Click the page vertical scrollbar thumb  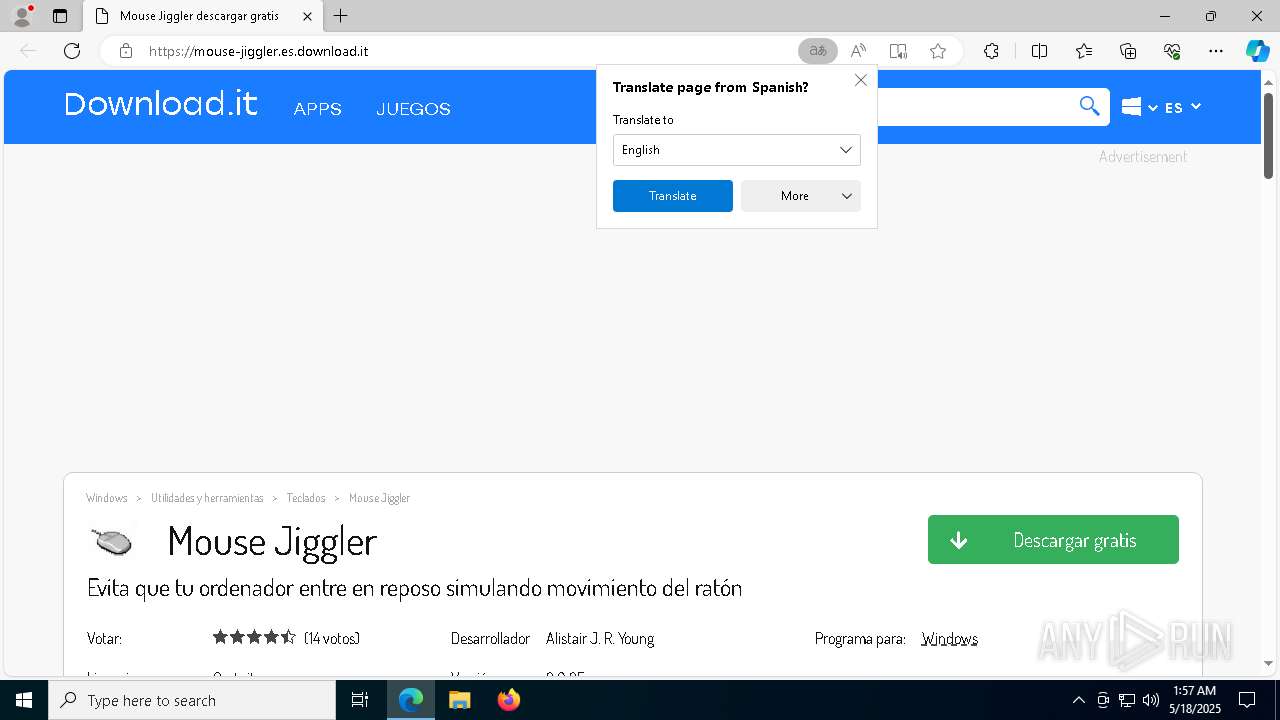pos(1268,135)
